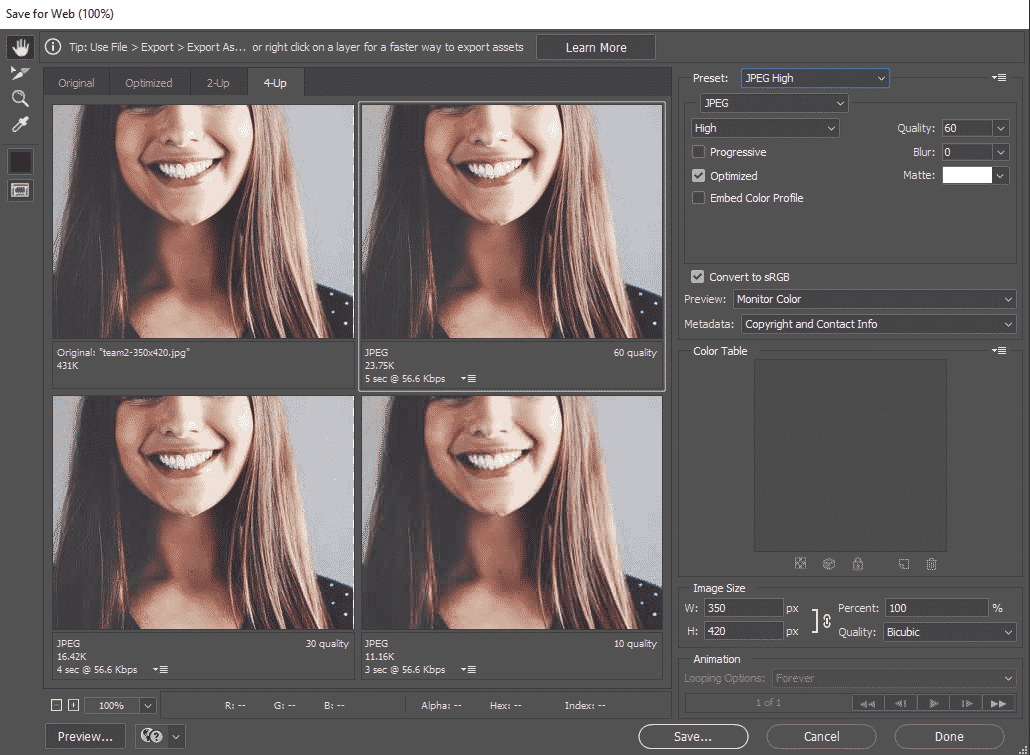Click the new color table entry icon

coord(904,564)
